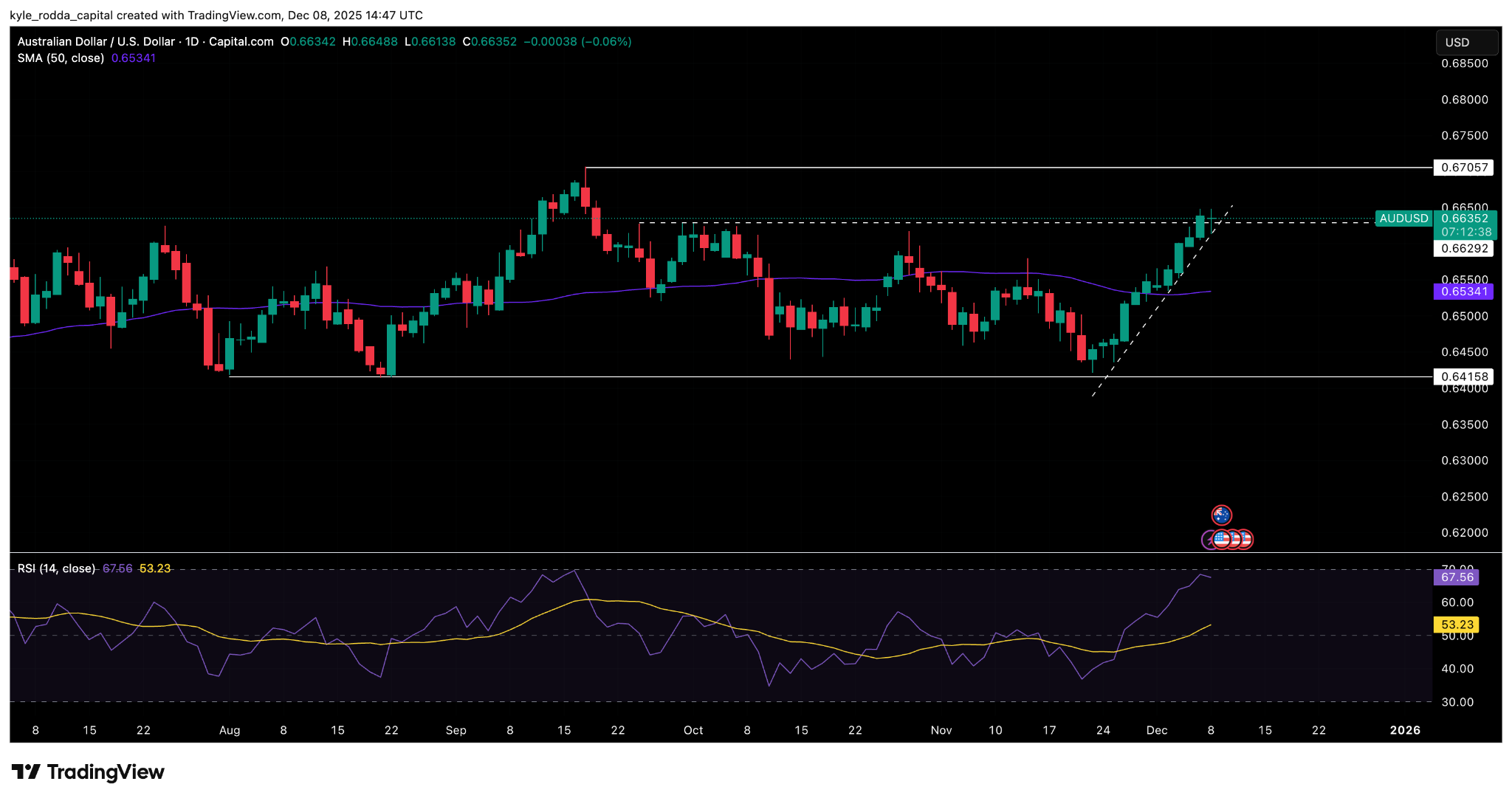The height and width of the screenshot is (801, 1512).
Task: Click the purple lightning bolt event icon
Action: [x=1208, y=540]
